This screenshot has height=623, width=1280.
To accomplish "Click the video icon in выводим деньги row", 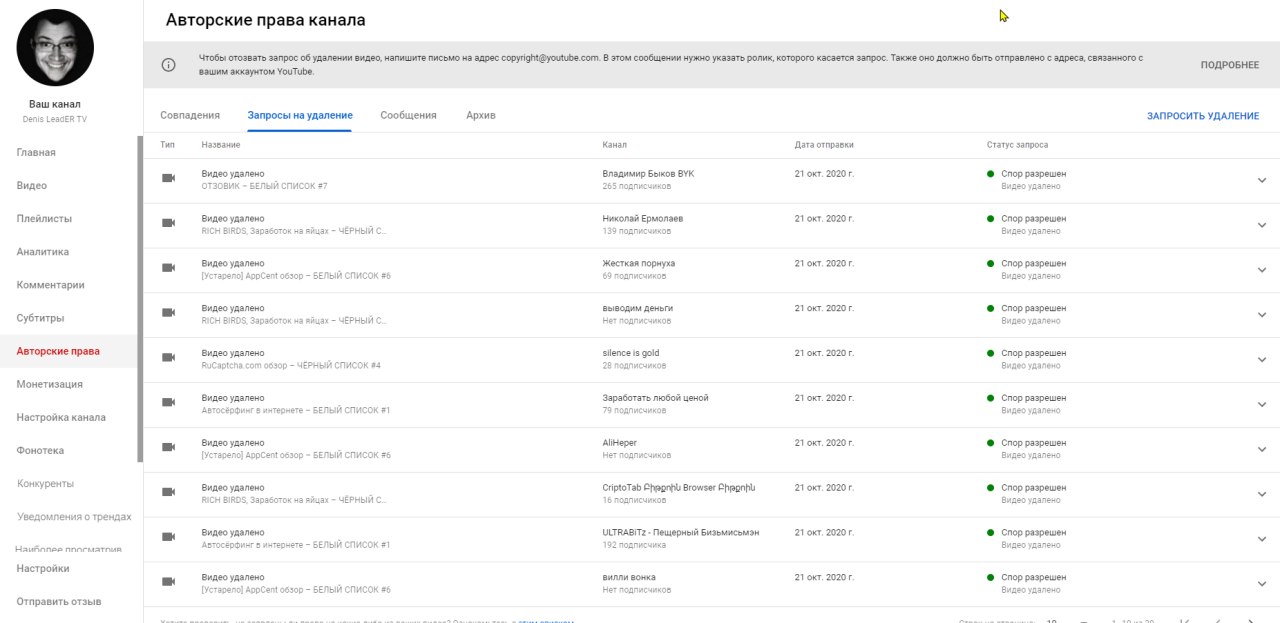I will 169,313.
